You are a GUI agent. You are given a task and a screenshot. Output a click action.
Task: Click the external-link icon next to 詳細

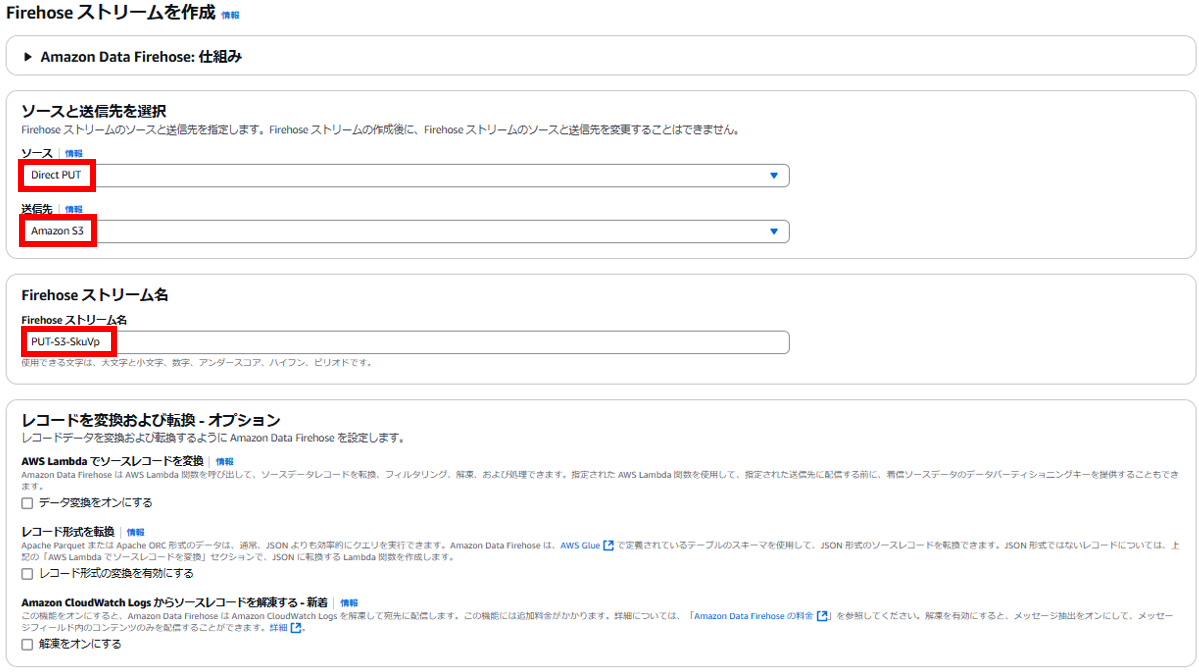[x=296, y=628]
